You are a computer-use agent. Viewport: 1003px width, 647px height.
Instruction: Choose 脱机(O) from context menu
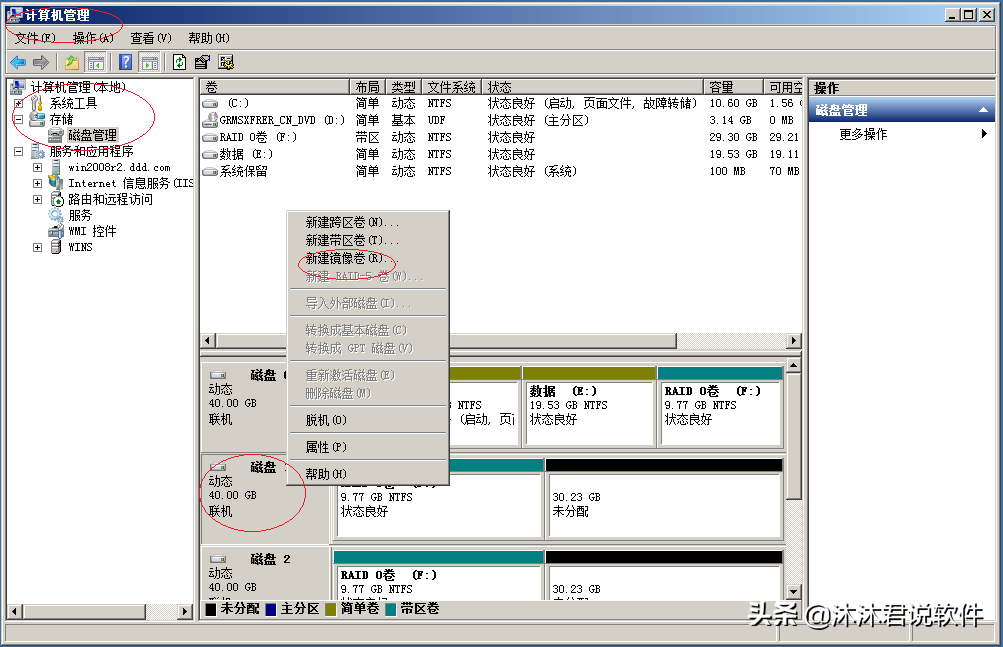[x=368, y=420]
